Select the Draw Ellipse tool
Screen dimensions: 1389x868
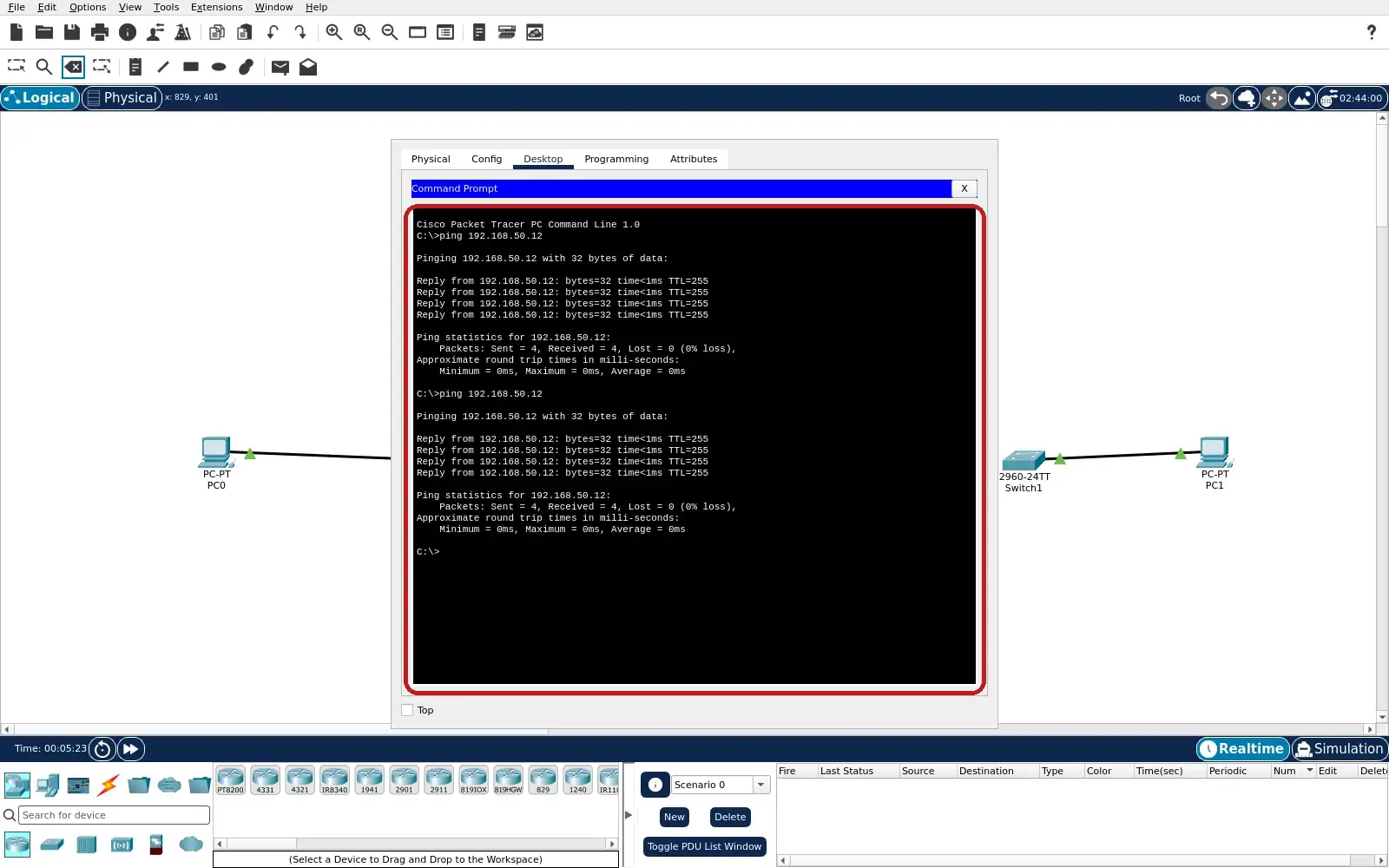pos(219,66)
